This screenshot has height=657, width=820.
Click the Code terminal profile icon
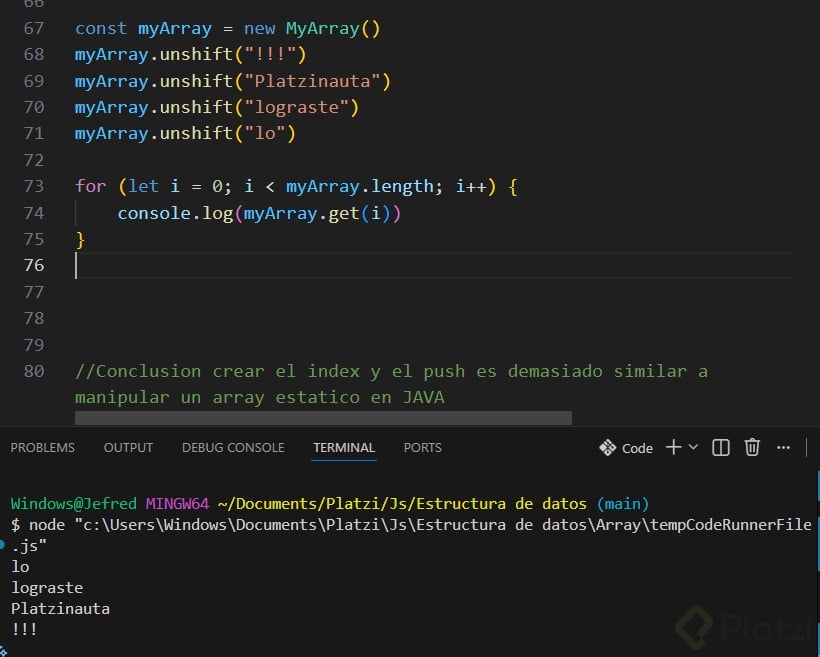(608, 447)
